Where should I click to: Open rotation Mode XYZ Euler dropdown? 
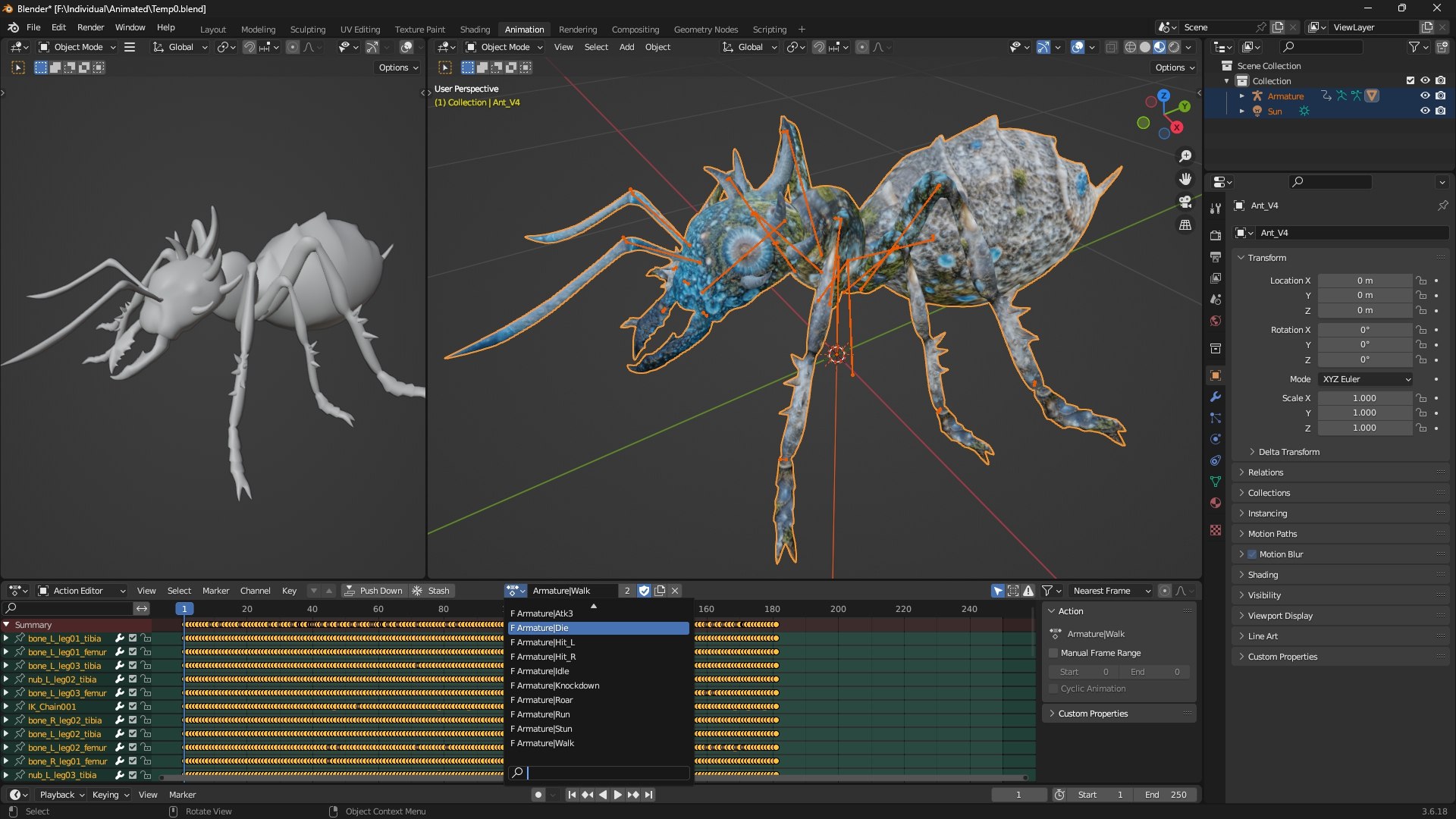click(x=1365, y=379)
